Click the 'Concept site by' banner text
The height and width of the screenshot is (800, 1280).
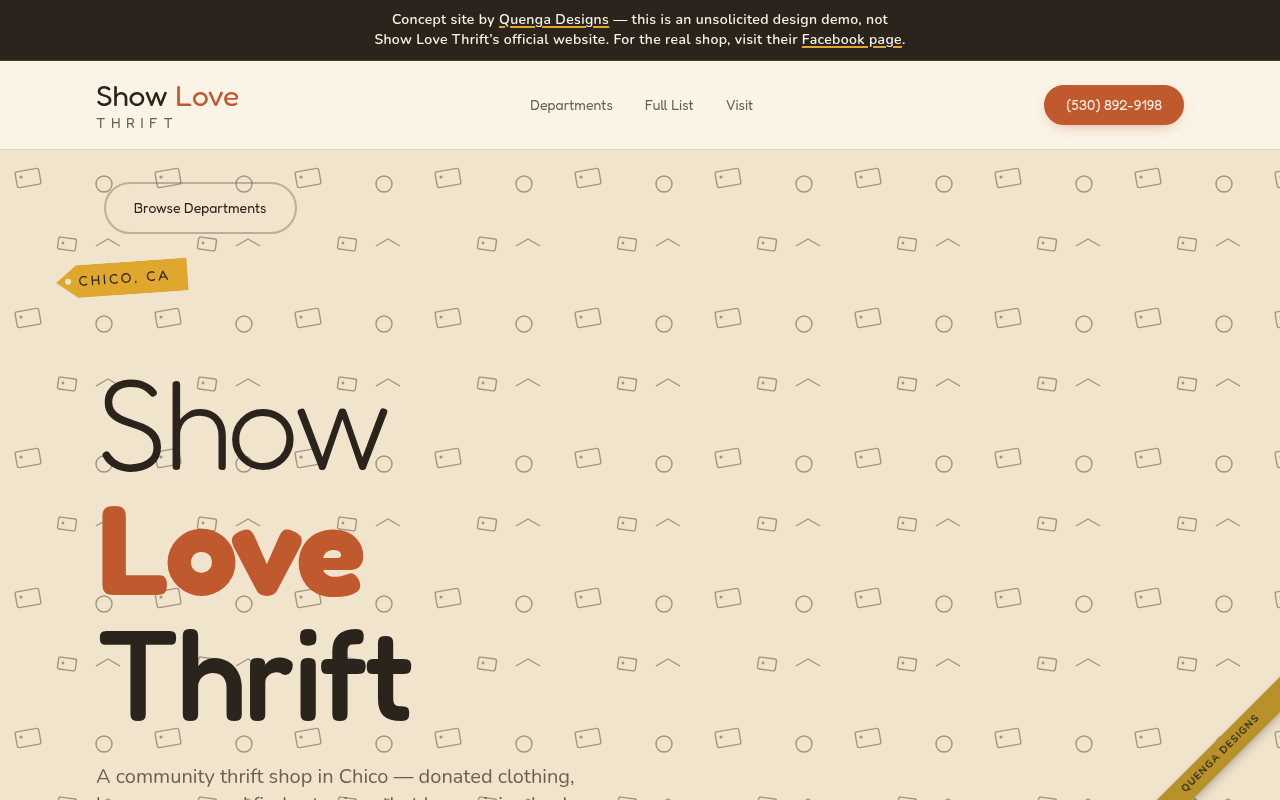(x=443, y=19)
